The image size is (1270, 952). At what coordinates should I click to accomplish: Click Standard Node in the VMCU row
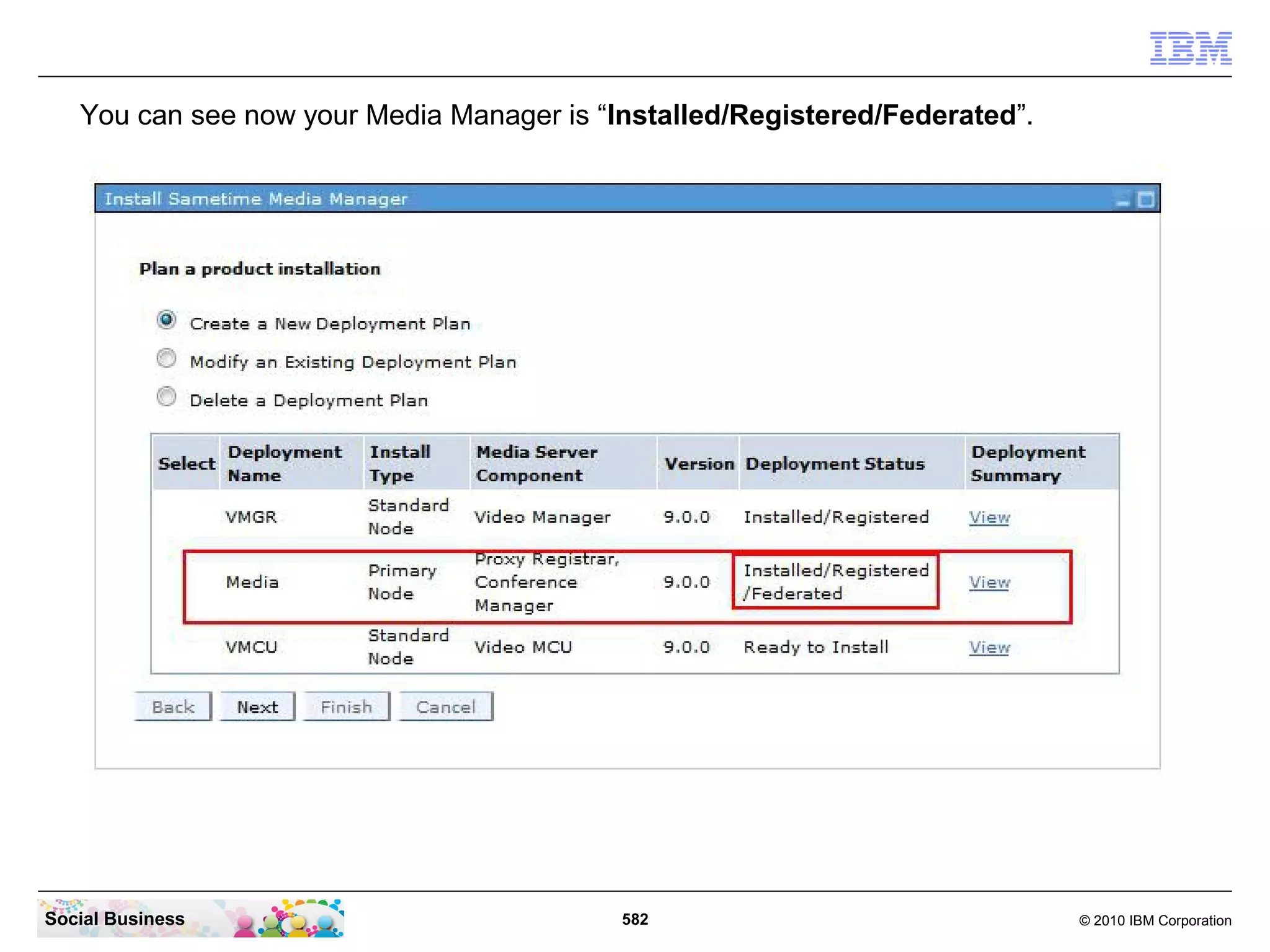click(408, 647)
